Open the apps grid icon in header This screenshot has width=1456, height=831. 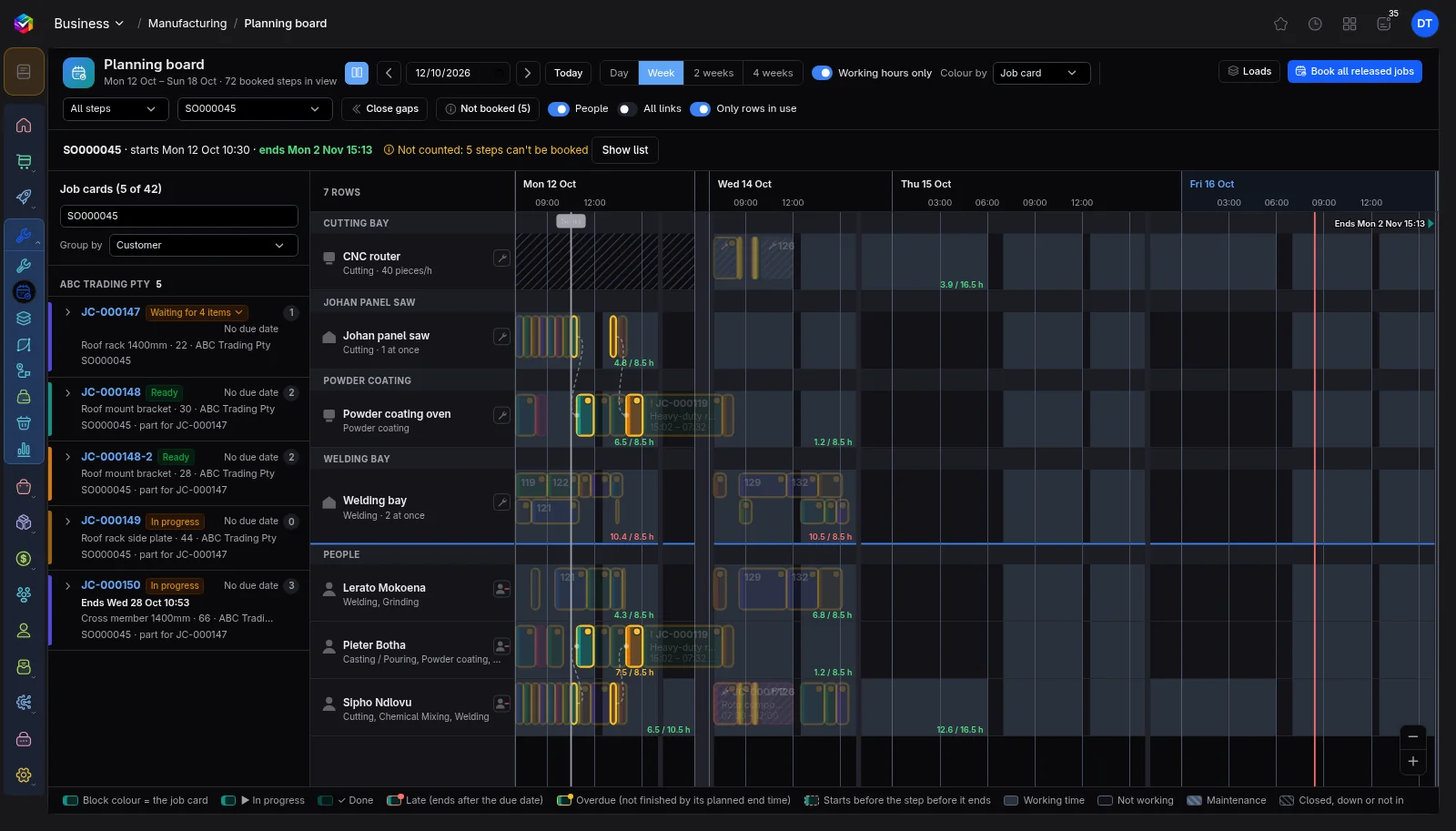pos(1350,24)
